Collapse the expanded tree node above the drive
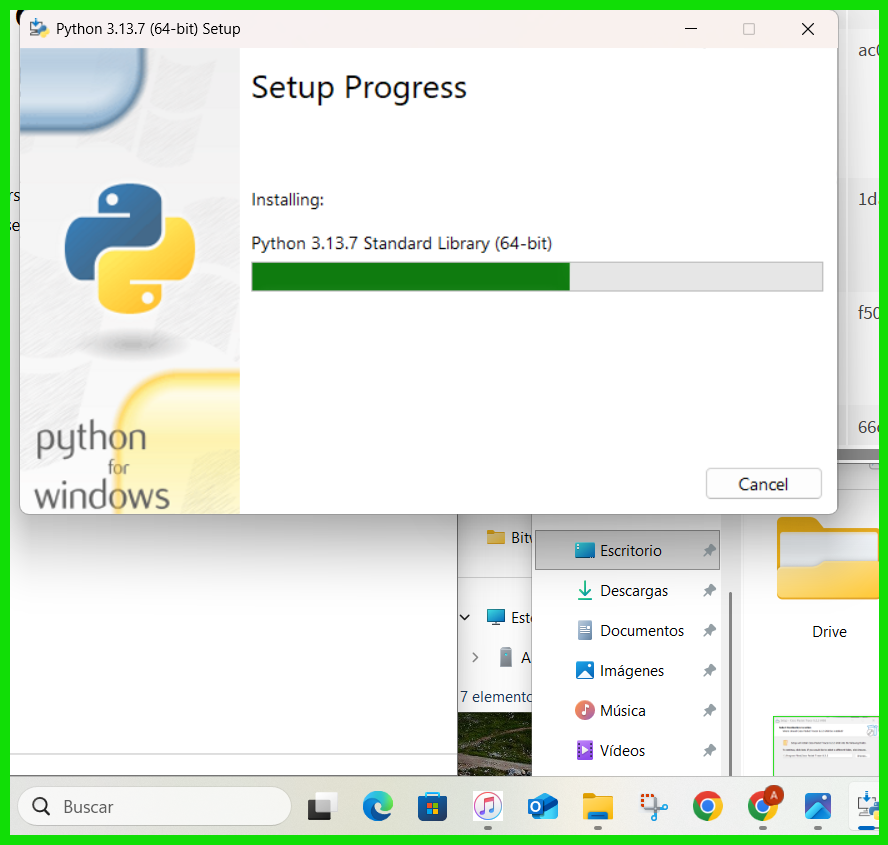Screen dimensions: 888x845 [465, 618]
